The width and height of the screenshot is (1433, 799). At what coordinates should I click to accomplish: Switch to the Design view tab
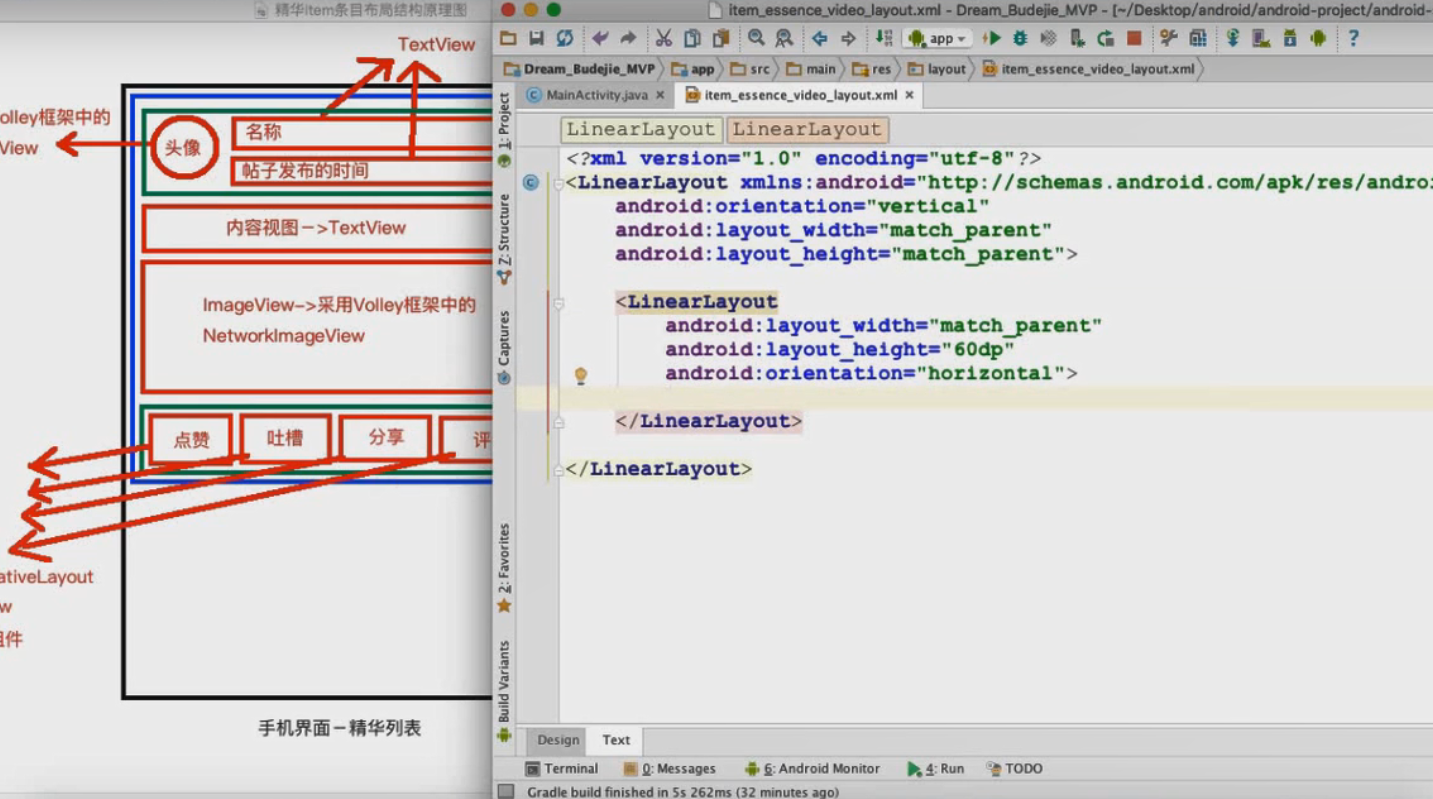click(x=558, y=740)
